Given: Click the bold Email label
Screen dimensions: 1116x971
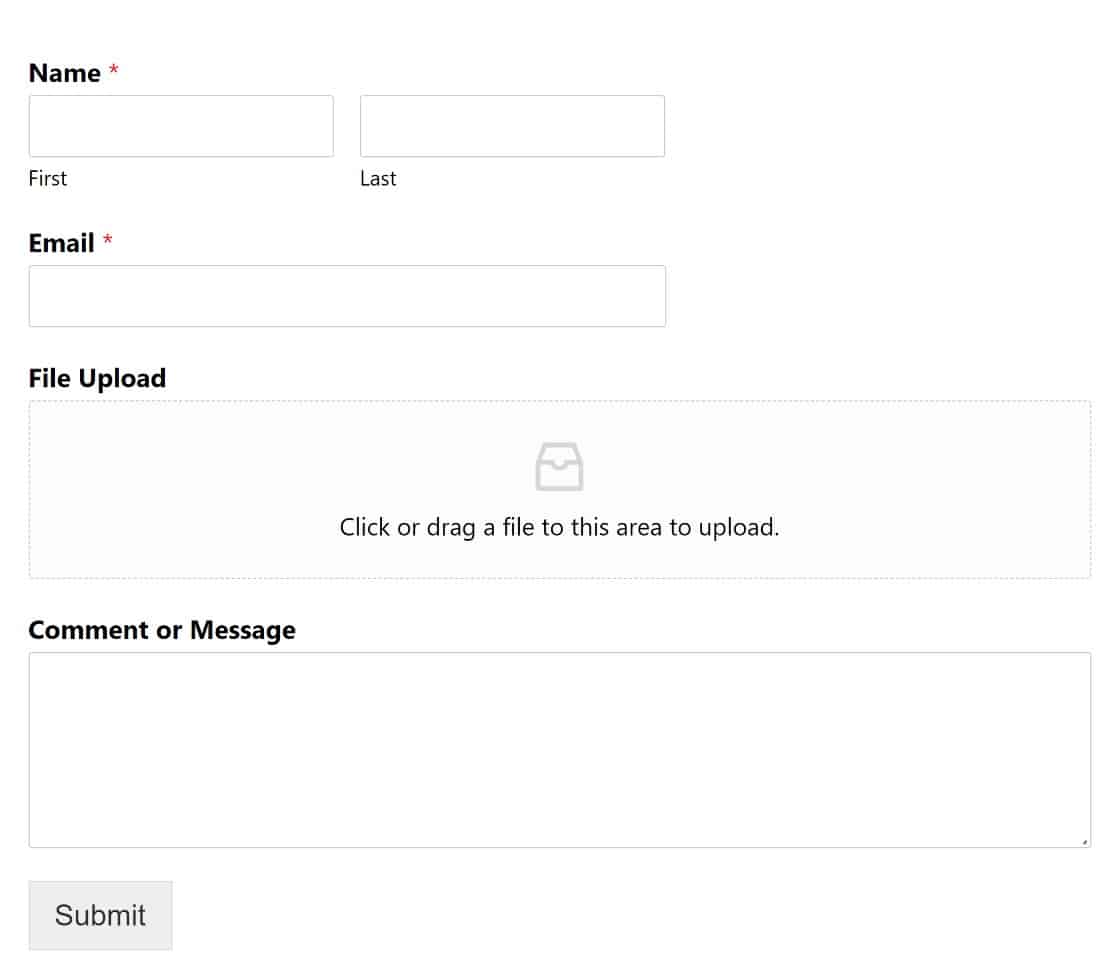Looking at the screenshot, I should pyautogui.click(x=61, y=243).
